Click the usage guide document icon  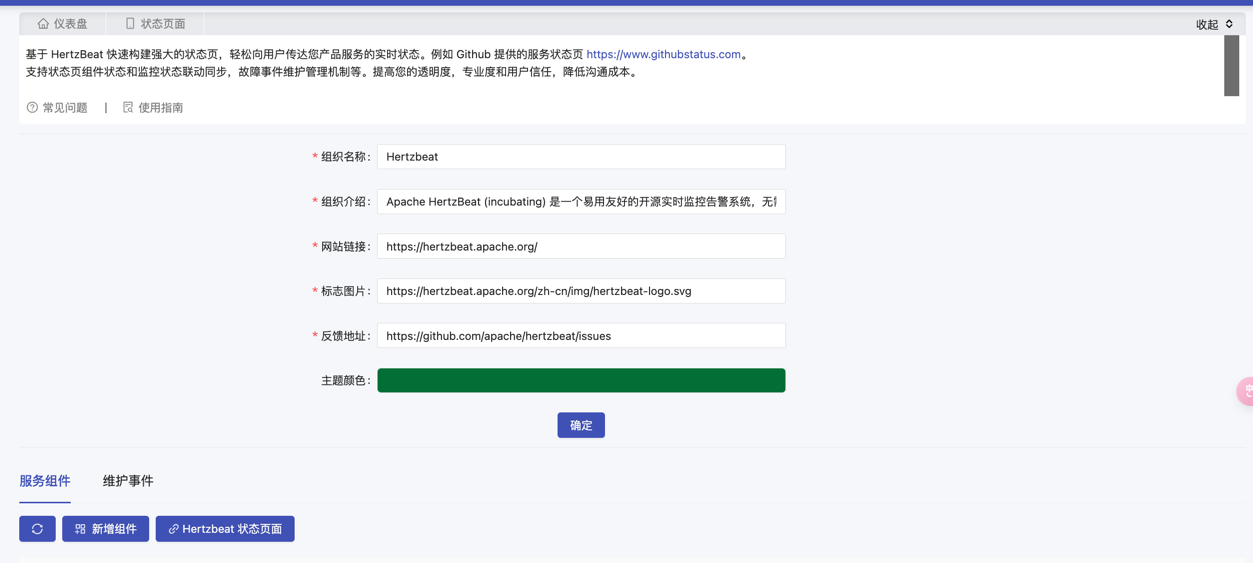click(x=128, y=107)
